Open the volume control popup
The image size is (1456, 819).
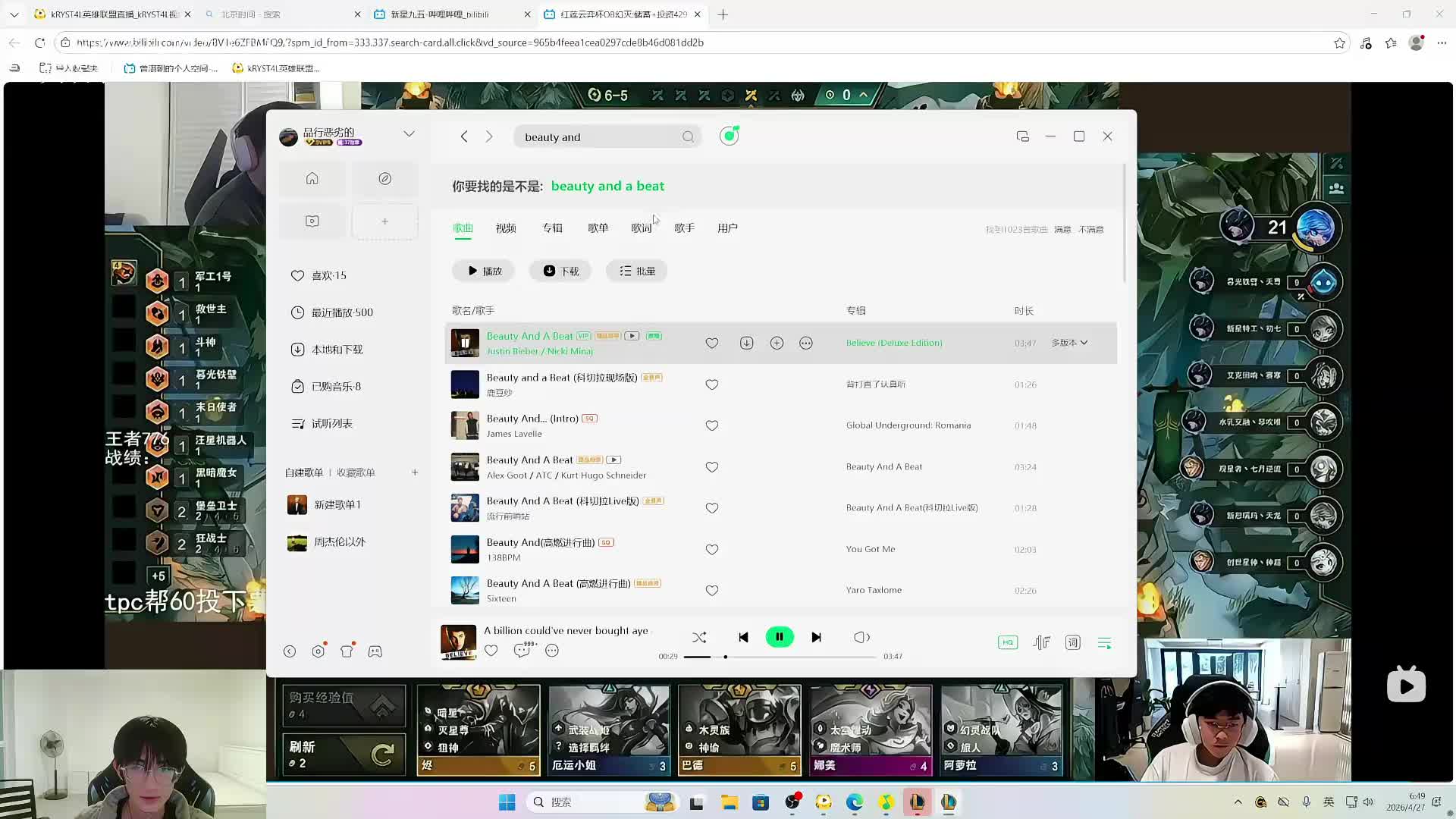coord(861,638)
